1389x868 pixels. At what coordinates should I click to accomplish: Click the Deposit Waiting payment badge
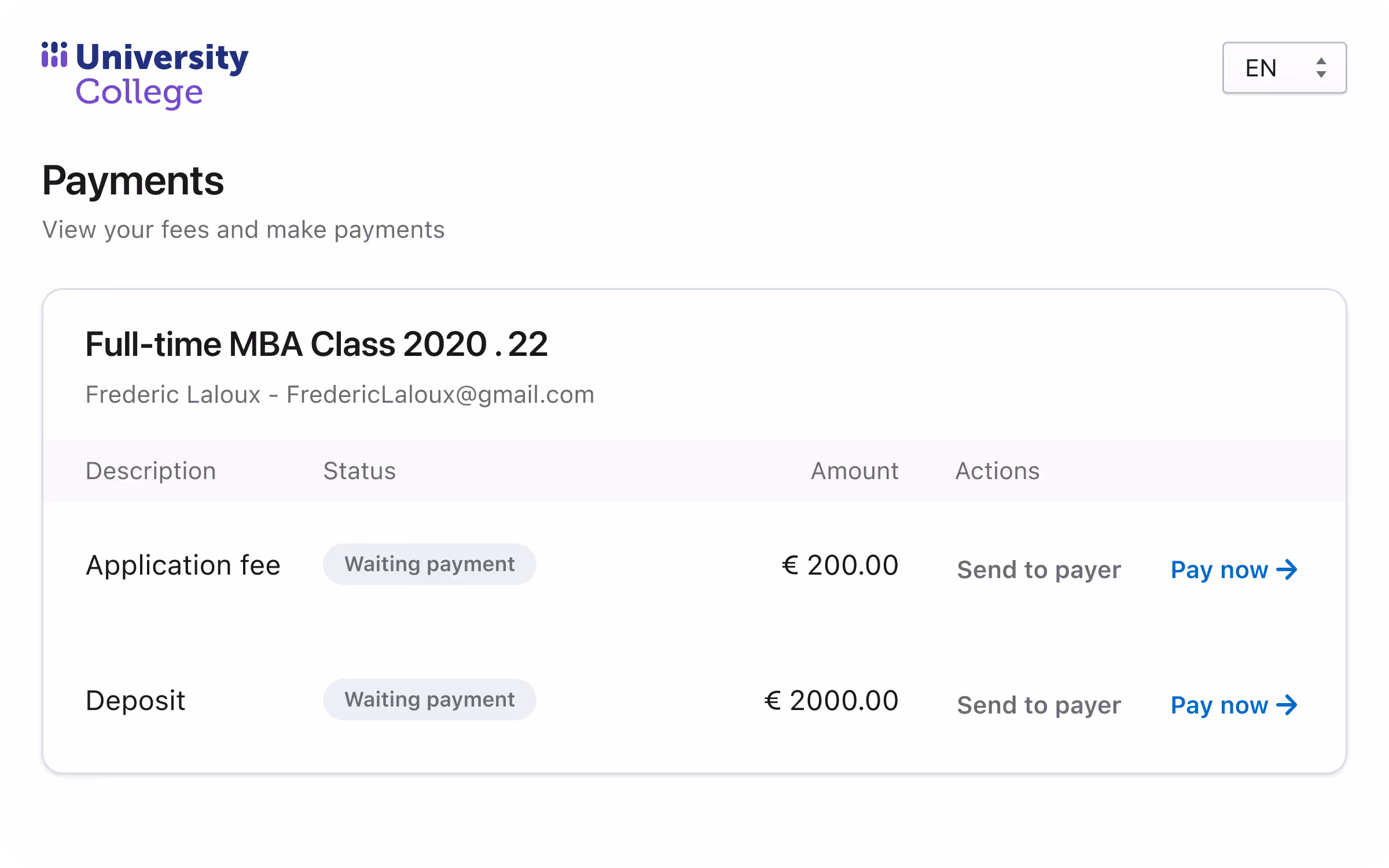(x=429, y=700)
